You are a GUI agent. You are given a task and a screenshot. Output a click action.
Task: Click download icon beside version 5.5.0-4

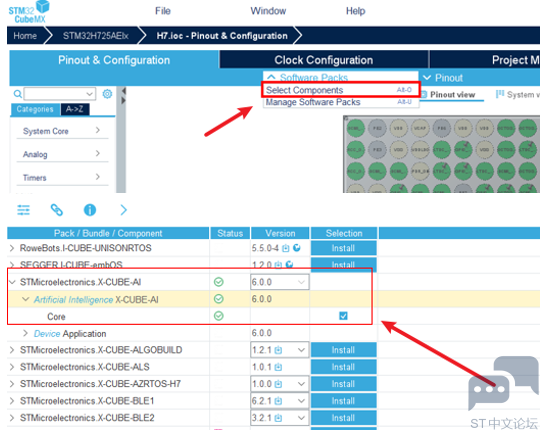(286, 248)
